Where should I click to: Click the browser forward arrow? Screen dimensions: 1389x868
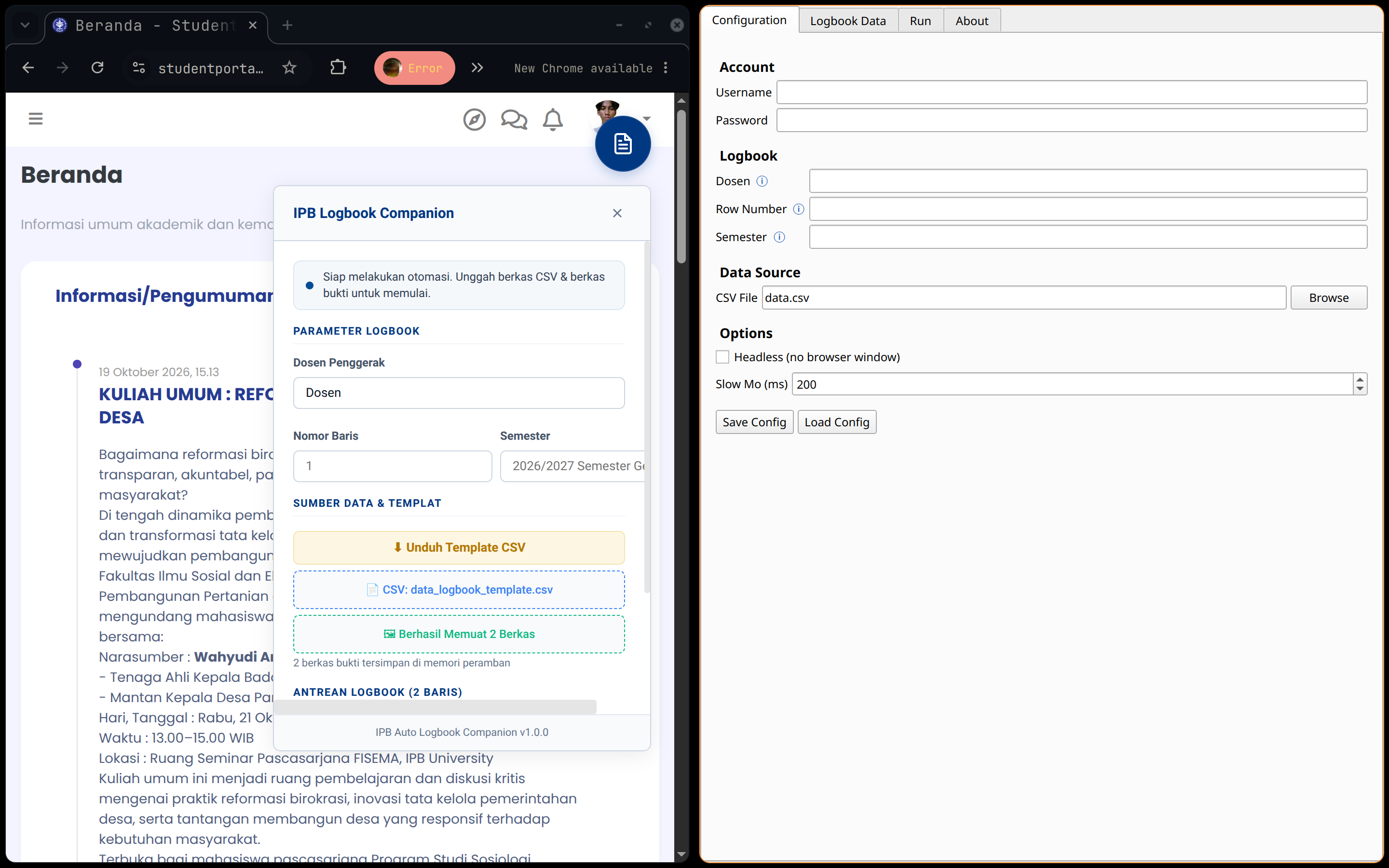63,68
